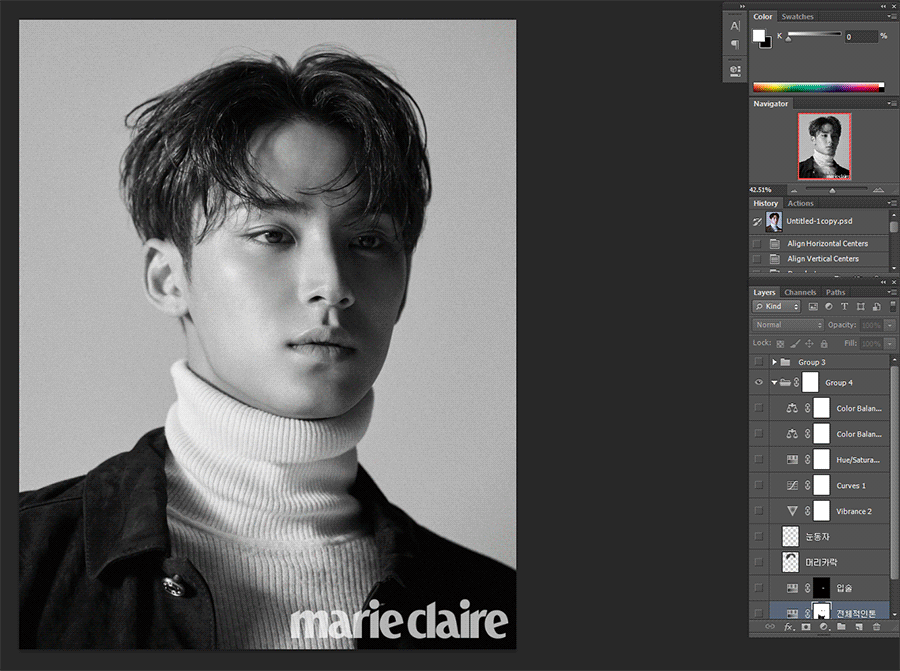Open the Layers panel options menu
Screen dimensions: 900x671
891,292
